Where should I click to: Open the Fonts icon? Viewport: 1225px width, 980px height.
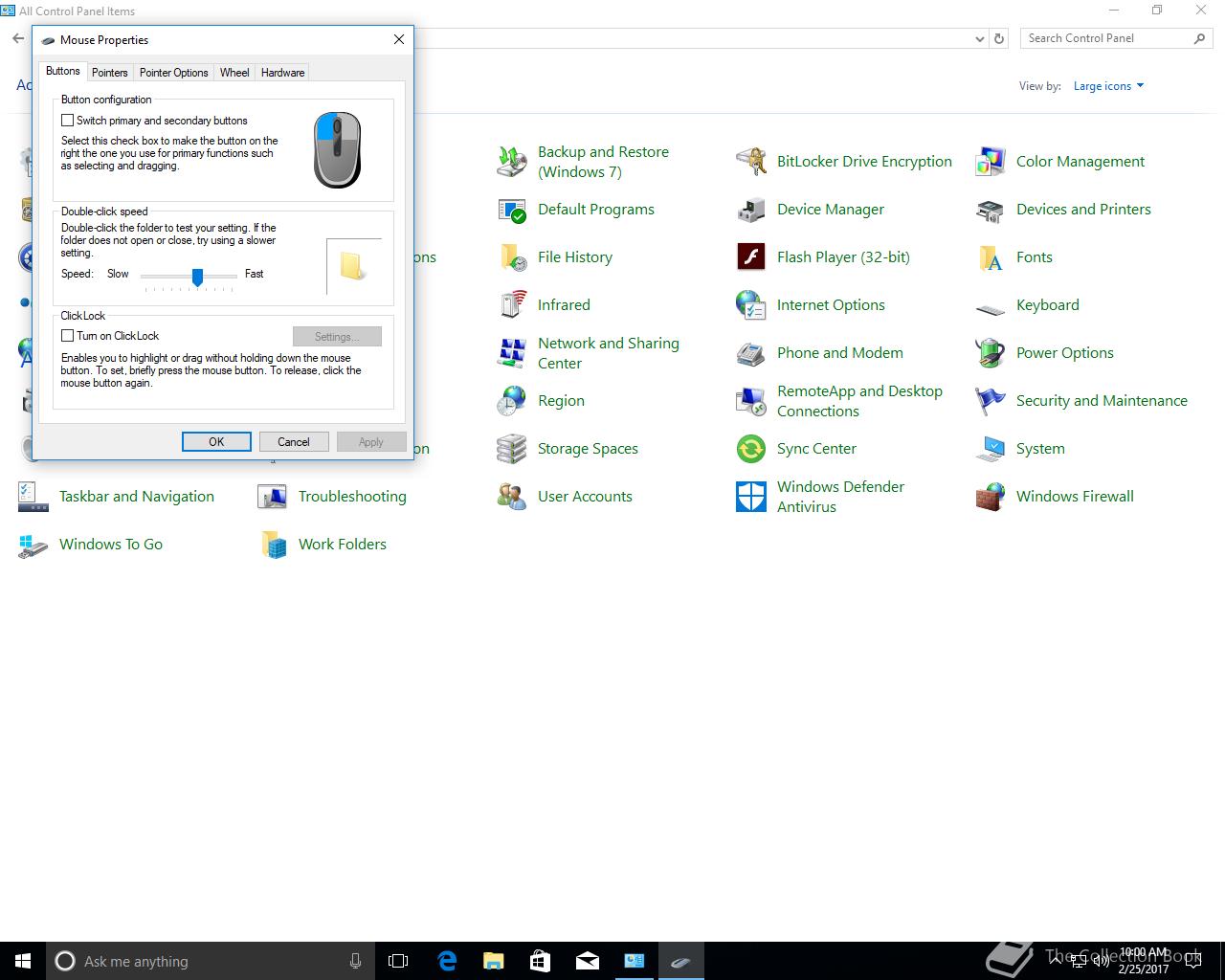[x=991, y=257]
